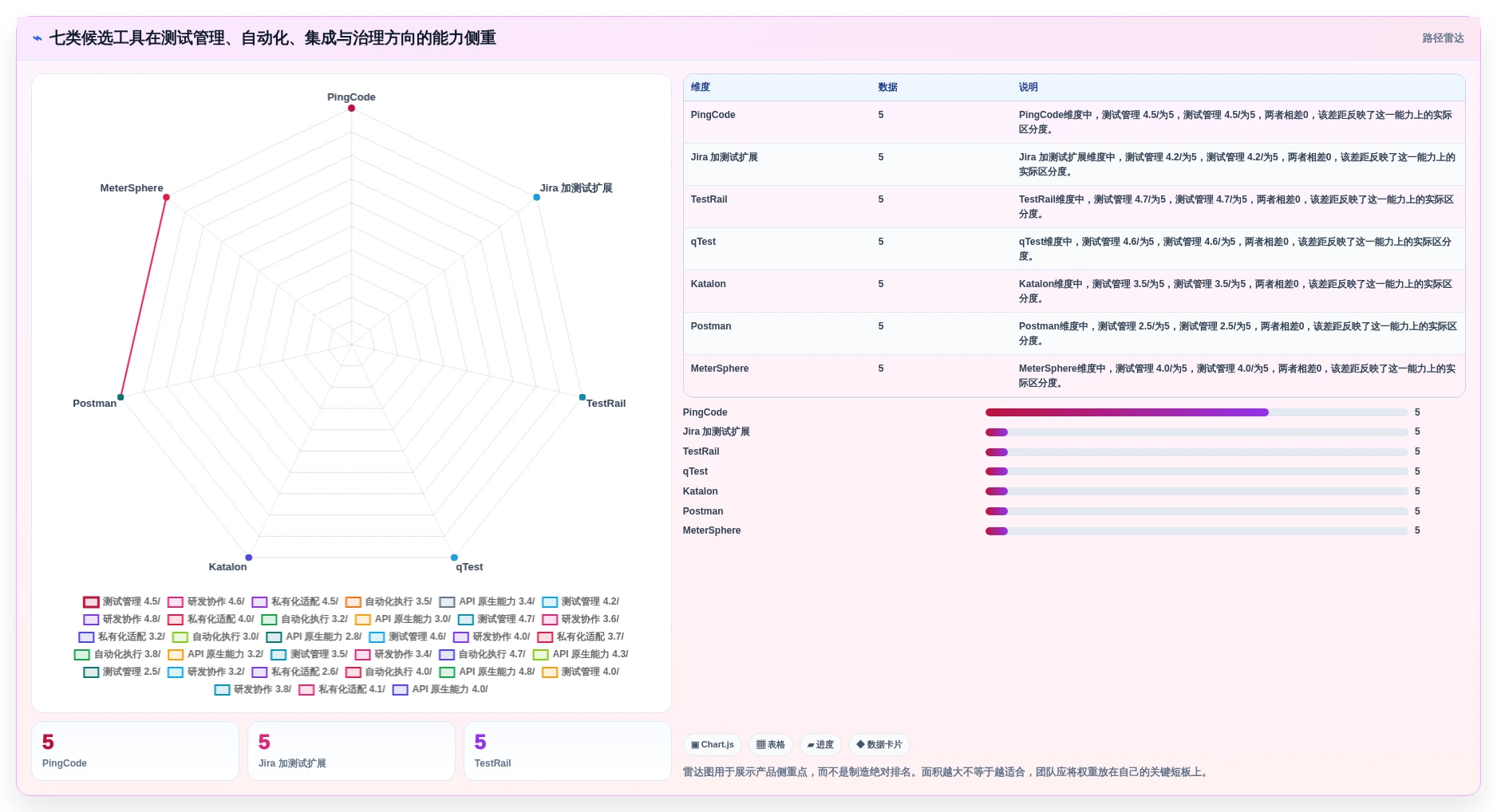Toggle legend entry 研发协作 4.0/

(x=492, y=637)
